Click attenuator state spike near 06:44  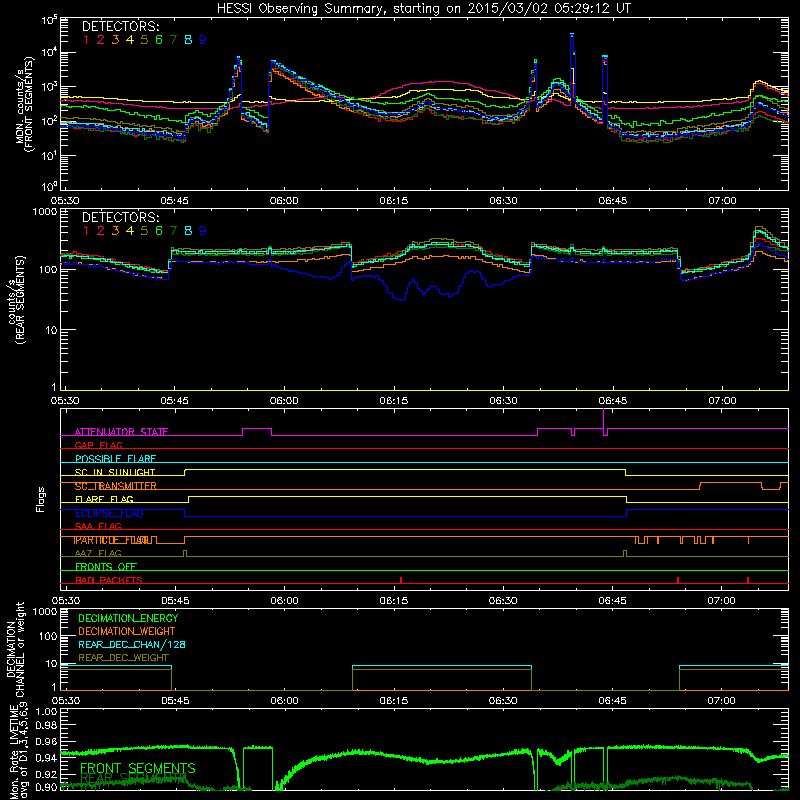(x=604, y=421)
